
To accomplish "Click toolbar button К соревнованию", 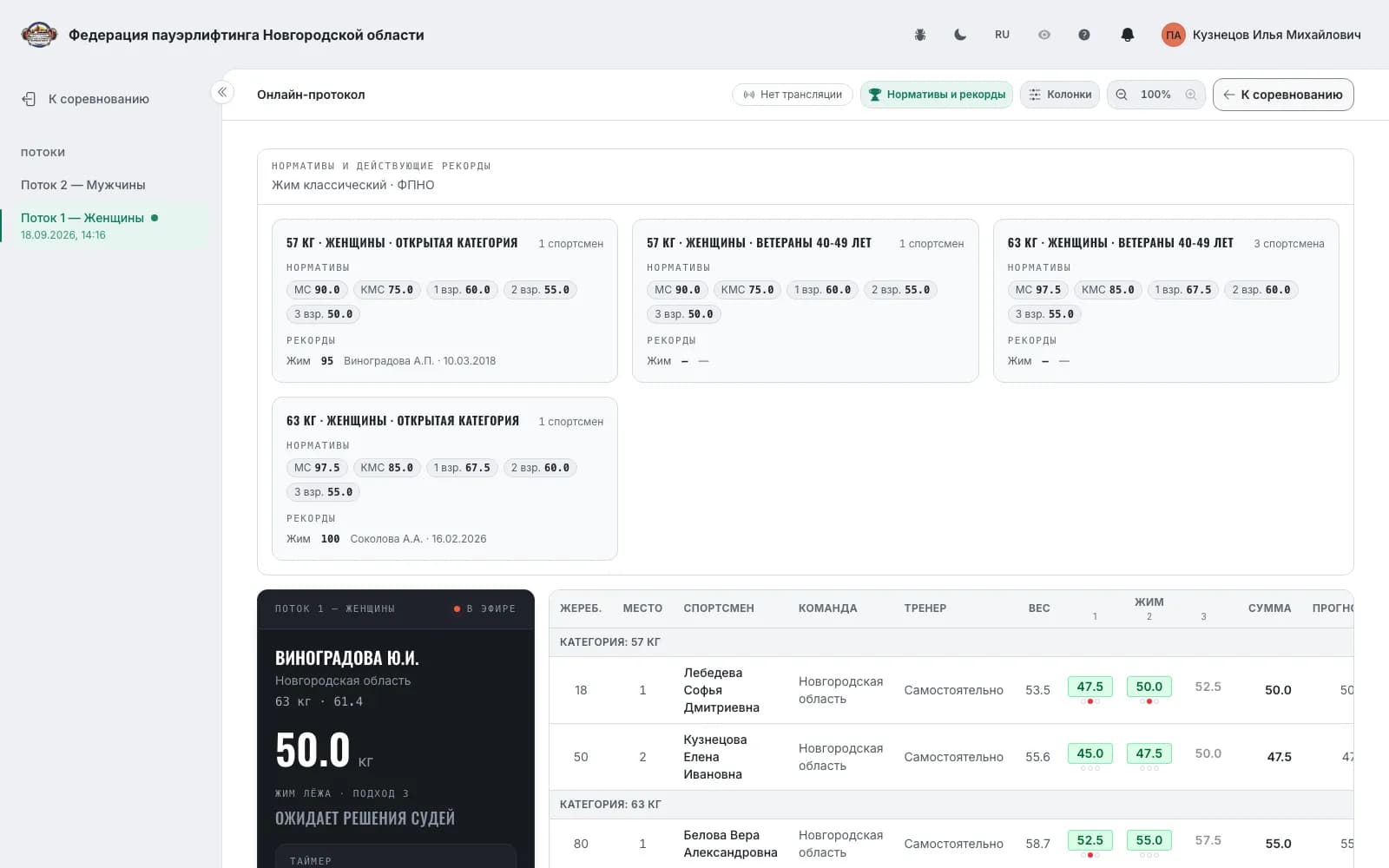I will (x=1283, y=95).
